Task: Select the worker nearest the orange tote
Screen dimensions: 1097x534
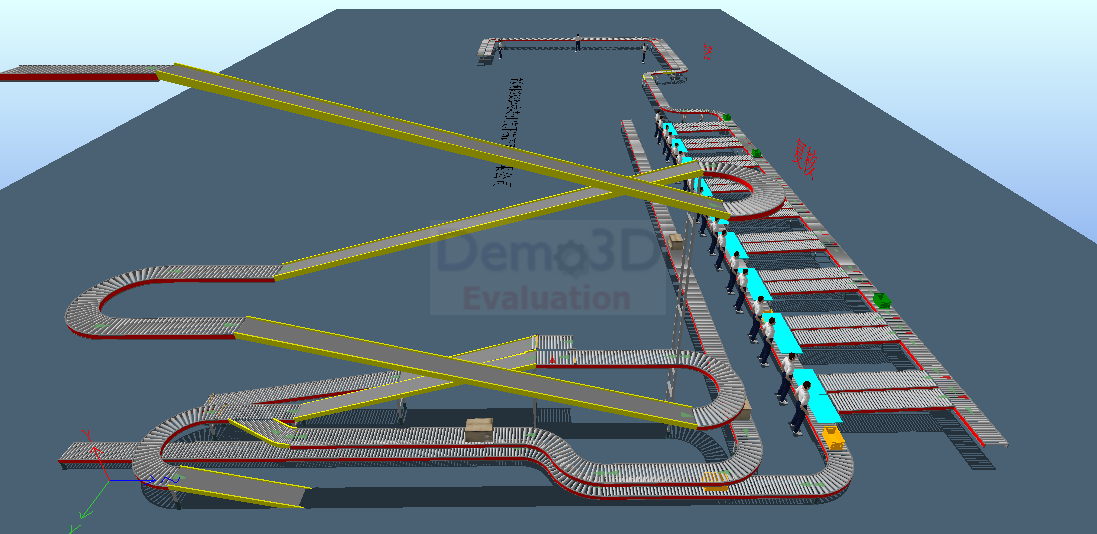Action: tap(800, 408)
